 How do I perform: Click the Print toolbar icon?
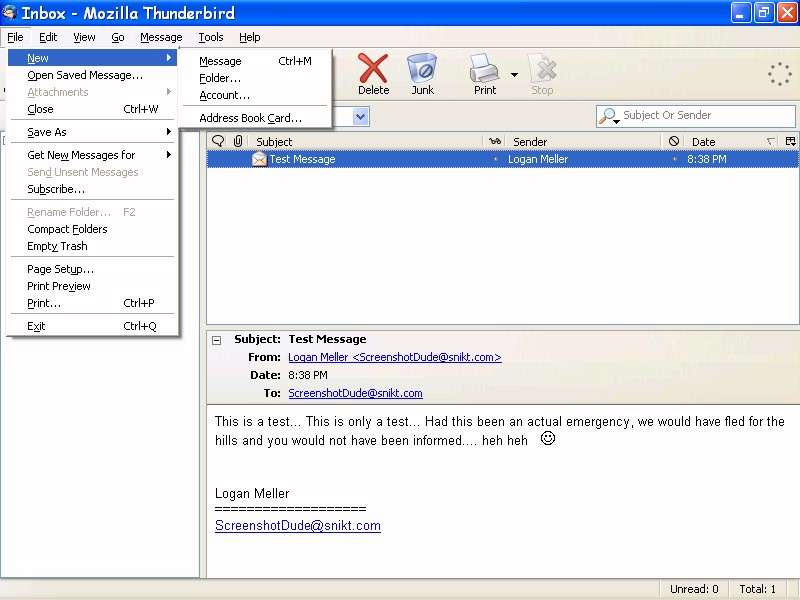pyautogui.click(x=484, y=74)
